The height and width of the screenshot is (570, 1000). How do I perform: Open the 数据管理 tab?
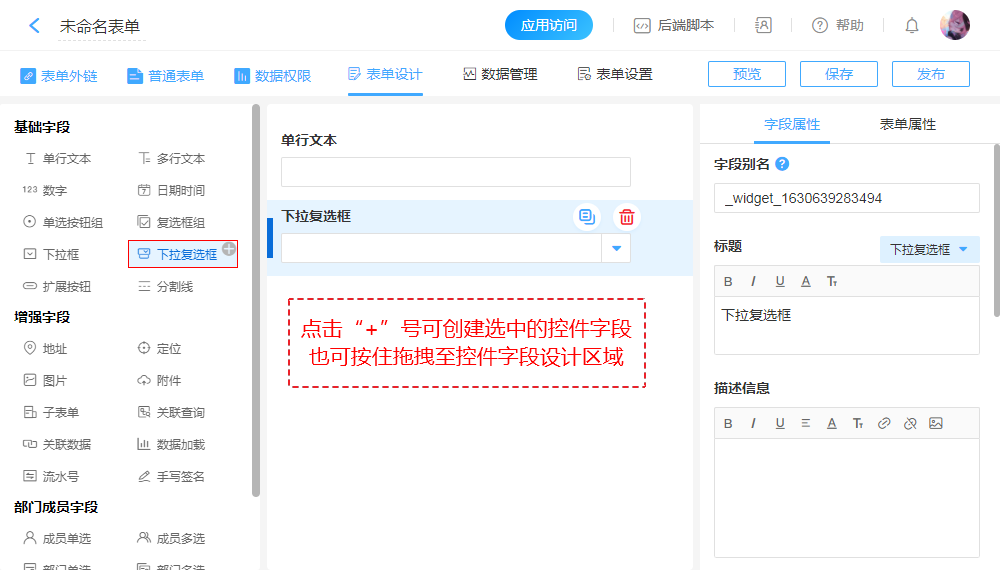pos(500,74)
